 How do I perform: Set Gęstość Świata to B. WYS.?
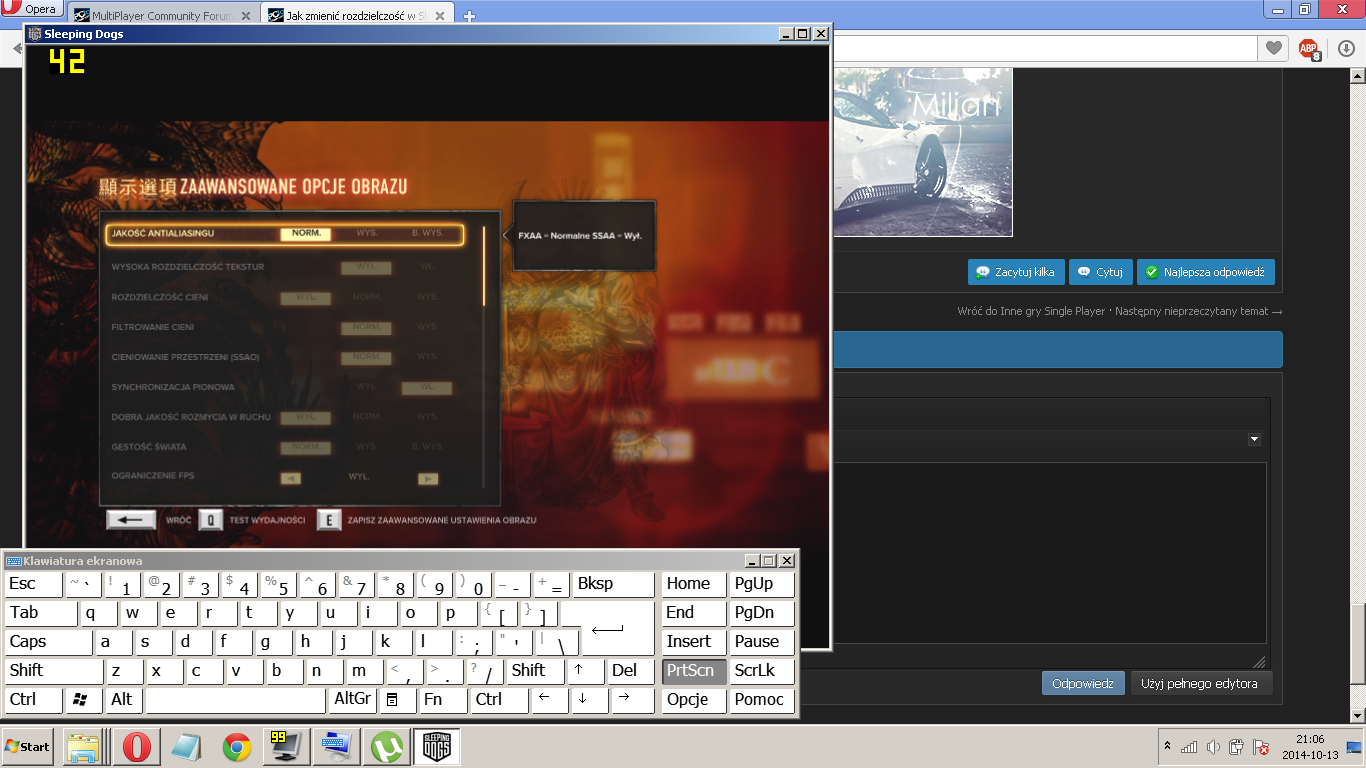[427, 447]
